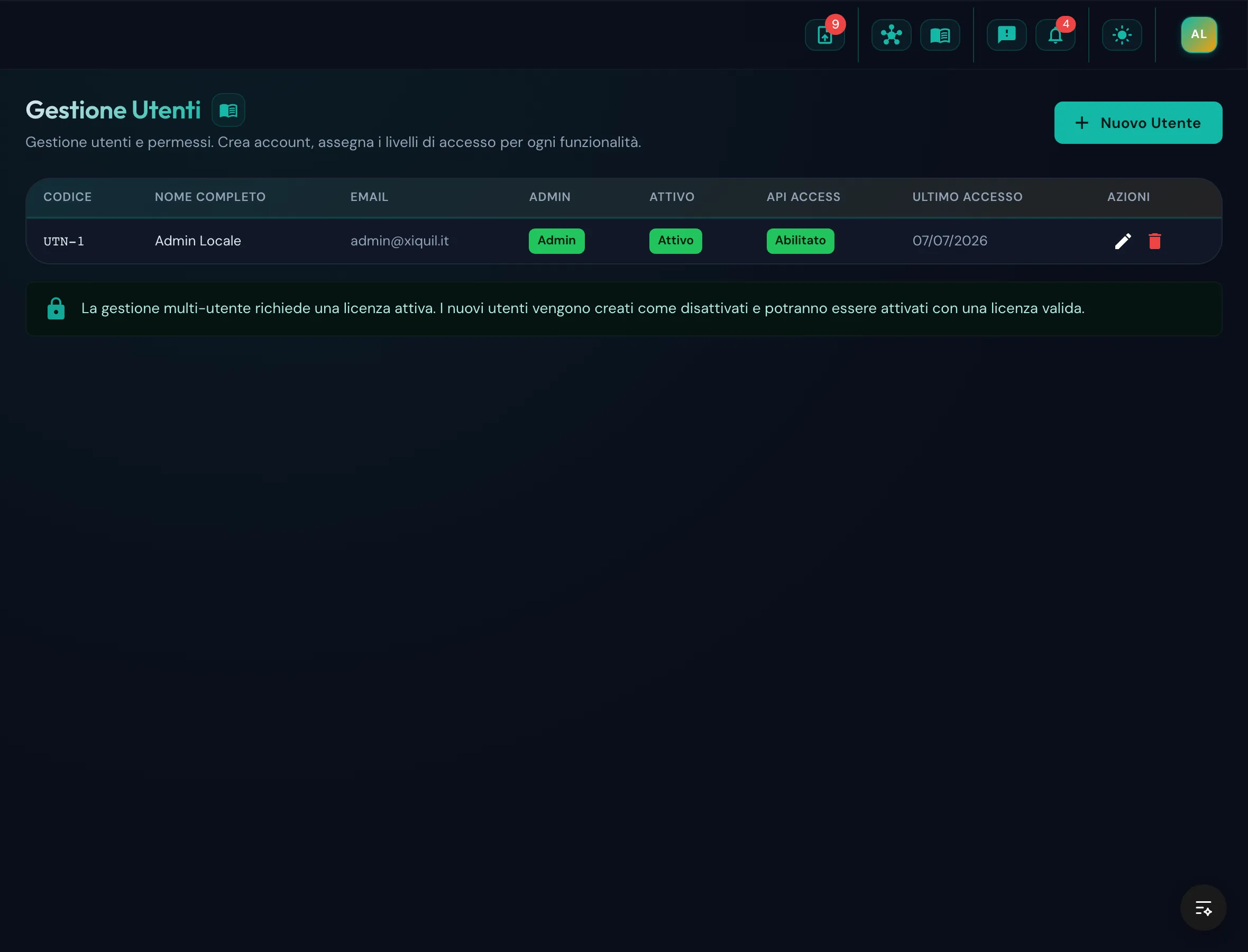Click the lock icon in license notice
1248x952 pixels.
coord(56,309)
